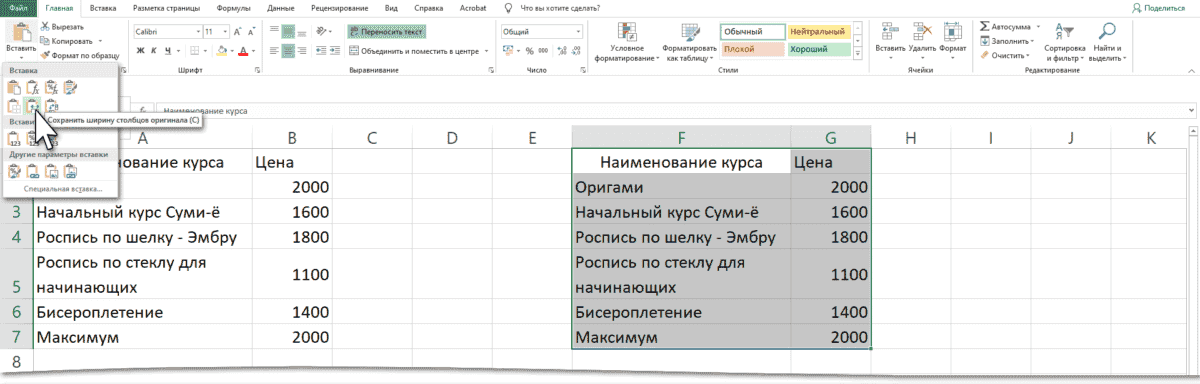Increase decimal places icon
Viewport: 1200px width, 384px height.
562,51
